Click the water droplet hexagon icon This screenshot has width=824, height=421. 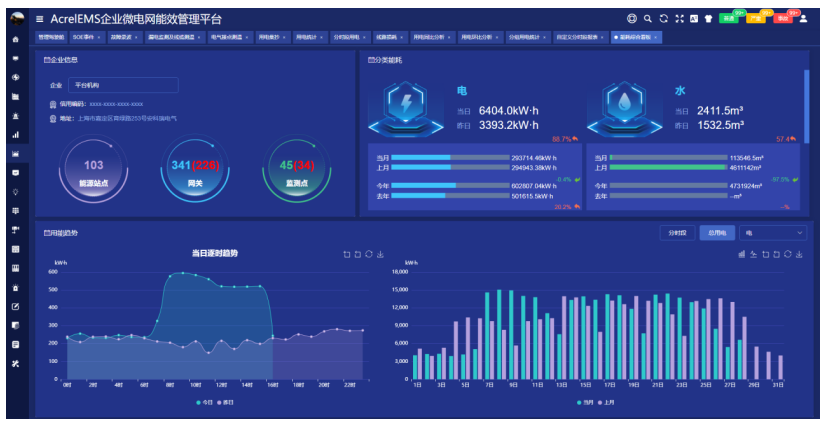click(x=624, y=109)
